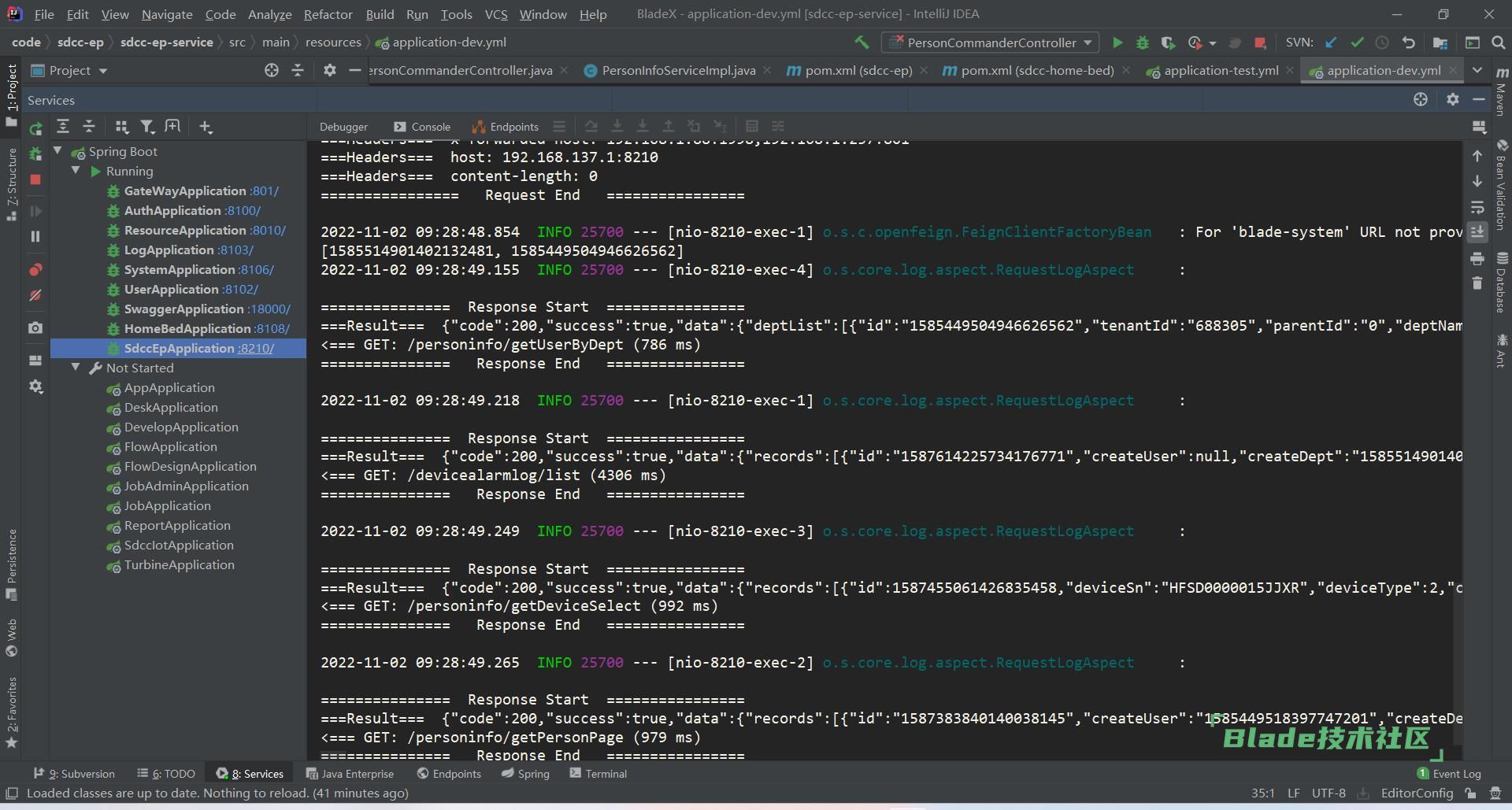
Task: Toggle Mute Breakpoints in Services sidebar
Action: pos(35,295)
